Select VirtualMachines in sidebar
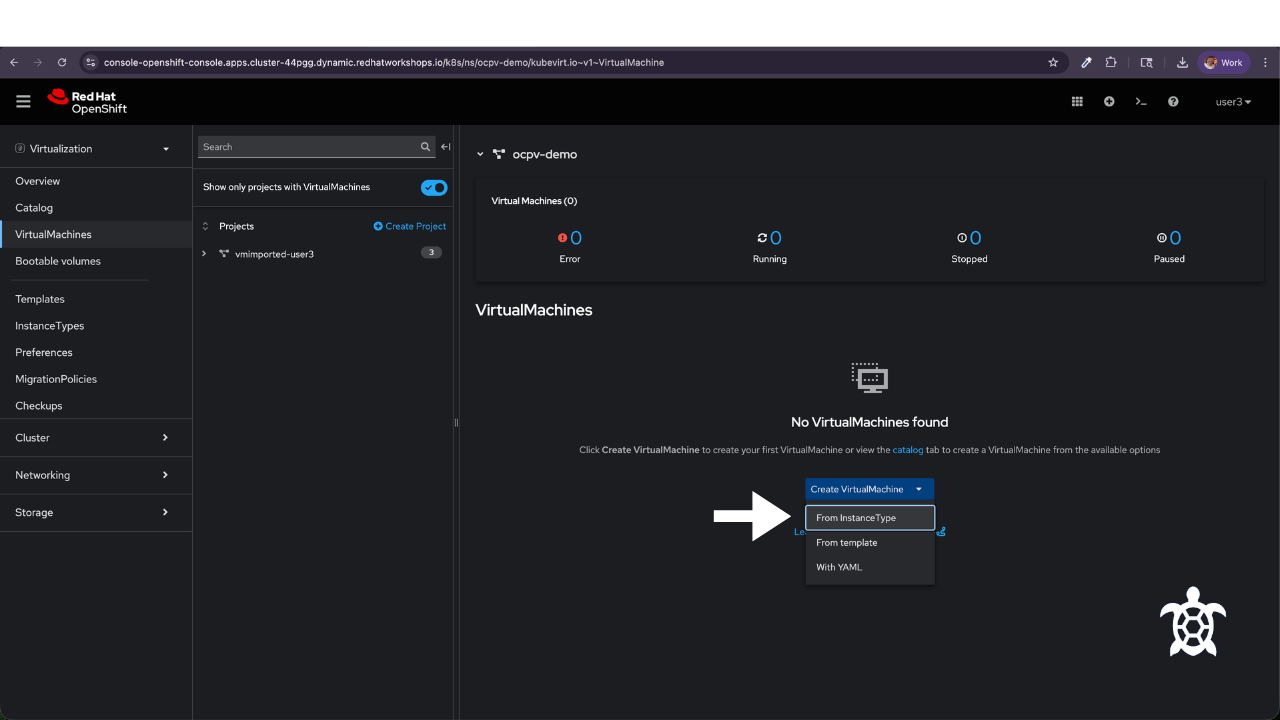The image size is (1280, 720). point(53,234)
